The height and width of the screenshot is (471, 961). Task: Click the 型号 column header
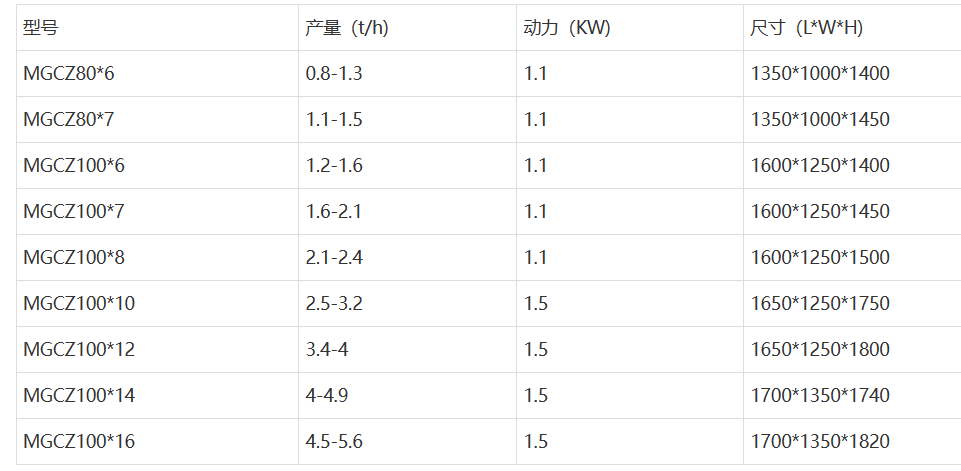click(x=158, y=28)
